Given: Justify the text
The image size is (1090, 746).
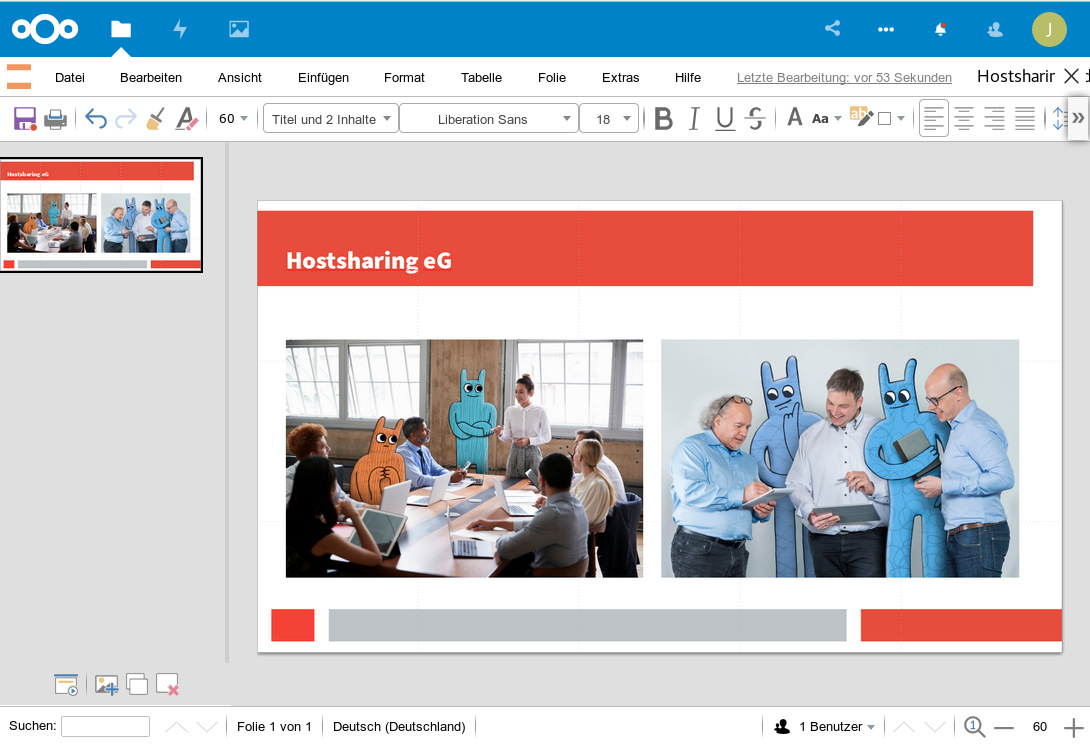Looking at the screenshot, I should (x=1025, y=118).
